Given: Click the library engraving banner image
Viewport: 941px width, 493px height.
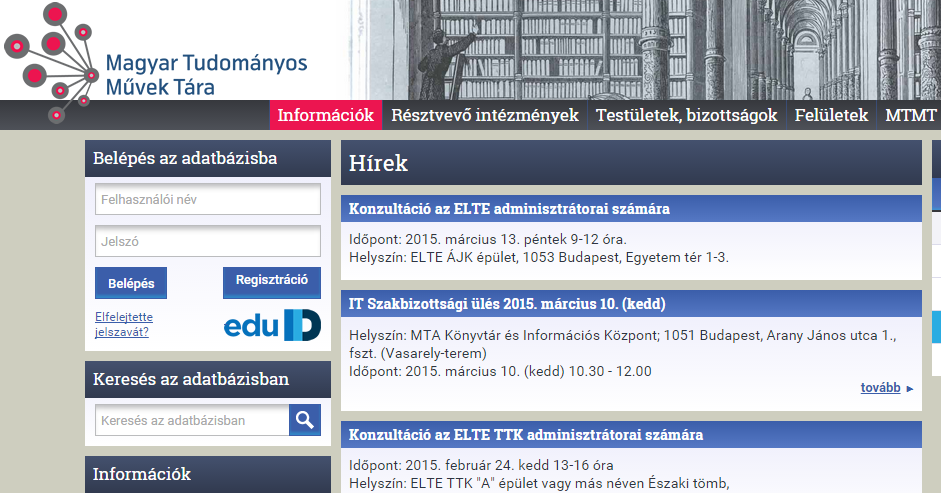Looking at the screenshot, I should pyautogui.click(x=645, y=50).
